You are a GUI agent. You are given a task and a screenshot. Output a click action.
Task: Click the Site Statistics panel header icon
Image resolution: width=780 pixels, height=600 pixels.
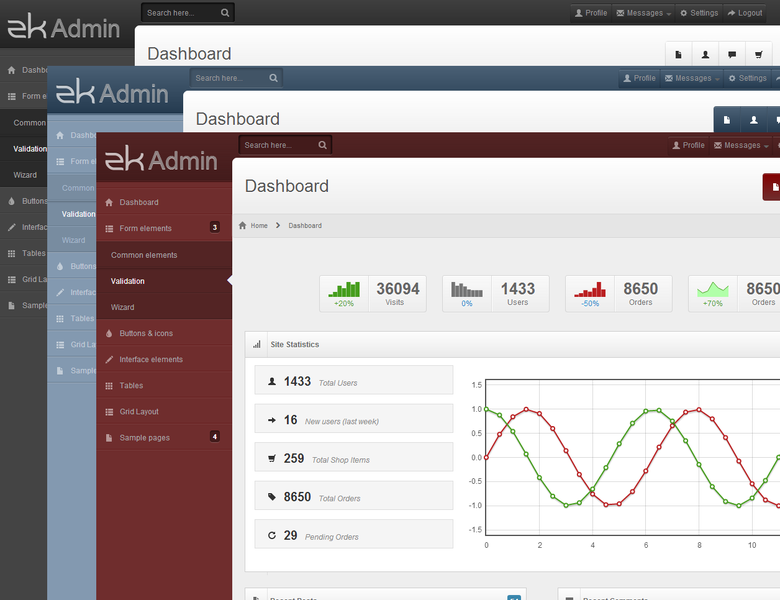click(256, 344)
